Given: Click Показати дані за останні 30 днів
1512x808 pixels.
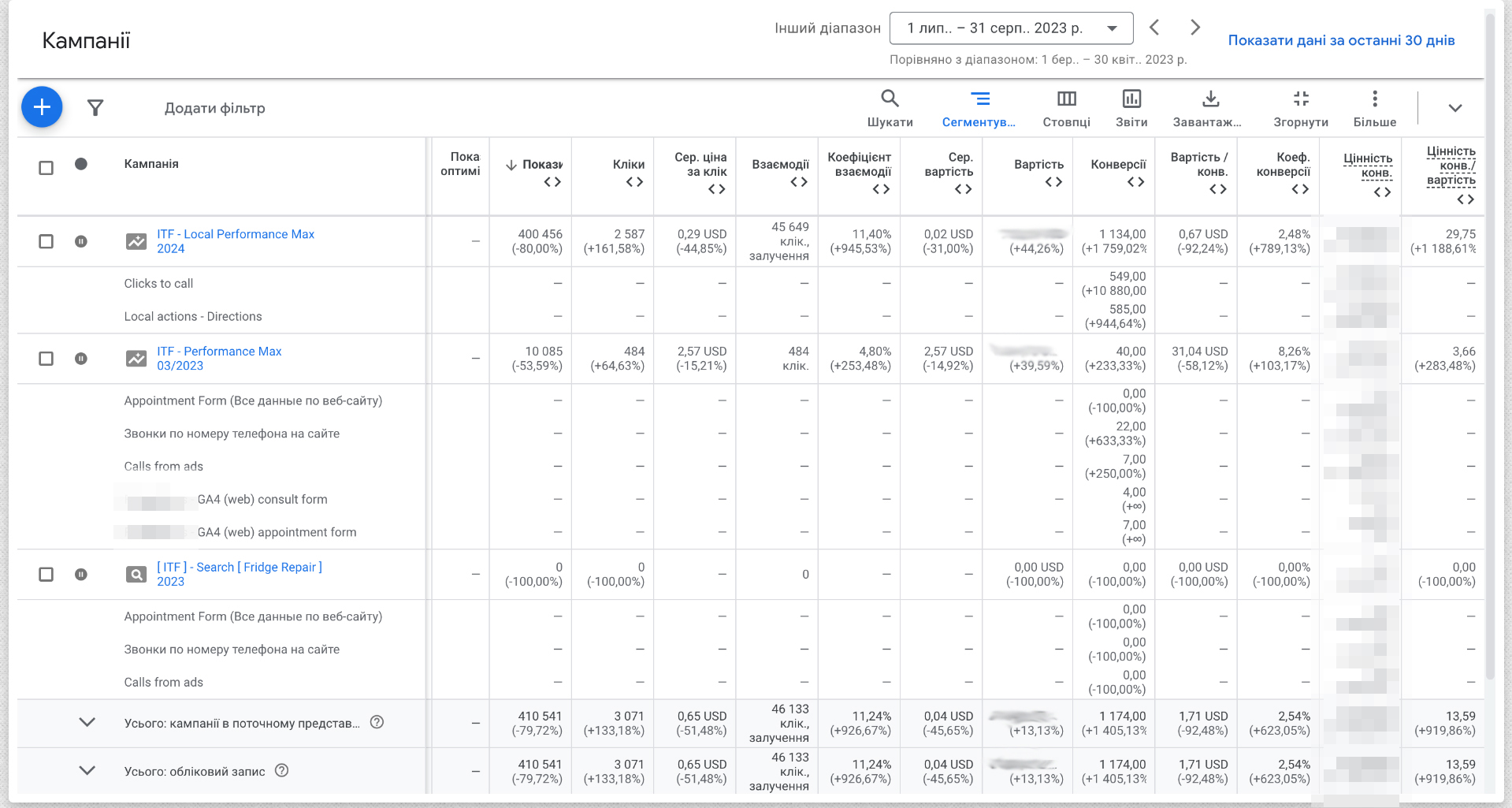Looking at the screenshot, I should pyautogui.click(x=1341, y=40).
